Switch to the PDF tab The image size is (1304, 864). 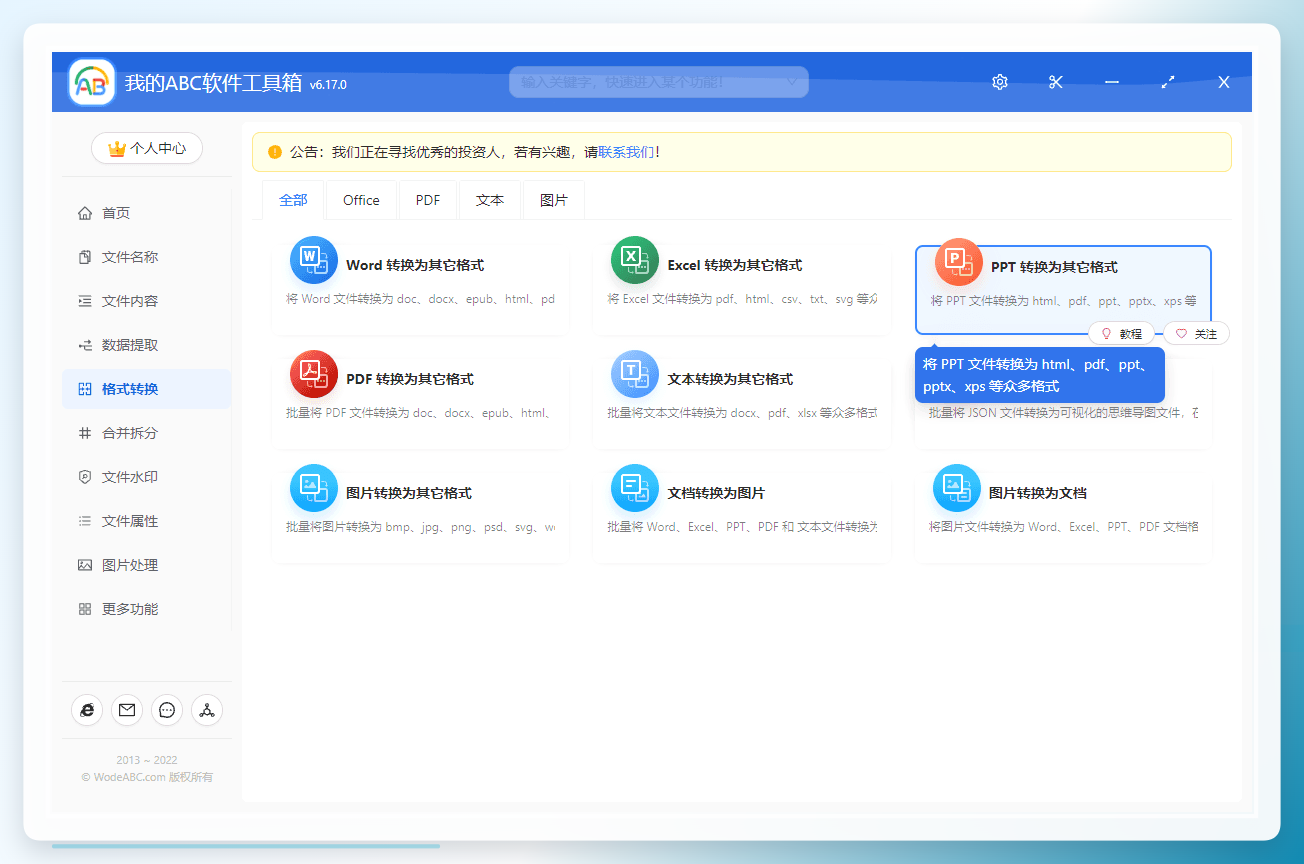[428, 200]
